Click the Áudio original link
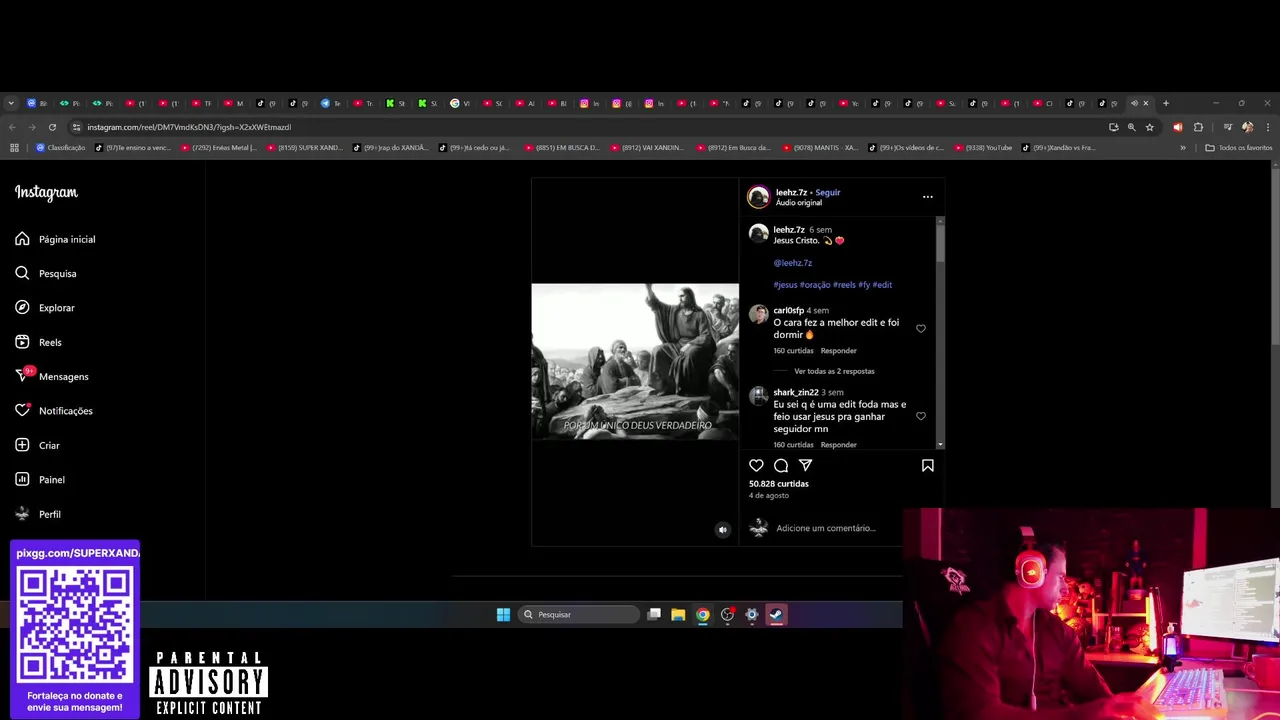 [x=799, y=203]
